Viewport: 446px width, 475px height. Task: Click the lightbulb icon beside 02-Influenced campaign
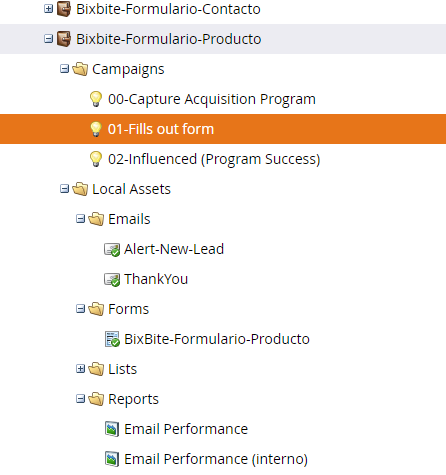(x=96, y=159)
